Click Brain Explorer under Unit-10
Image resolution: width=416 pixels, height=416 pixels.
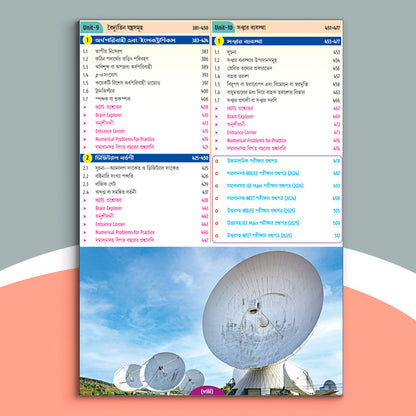point(240,116)
